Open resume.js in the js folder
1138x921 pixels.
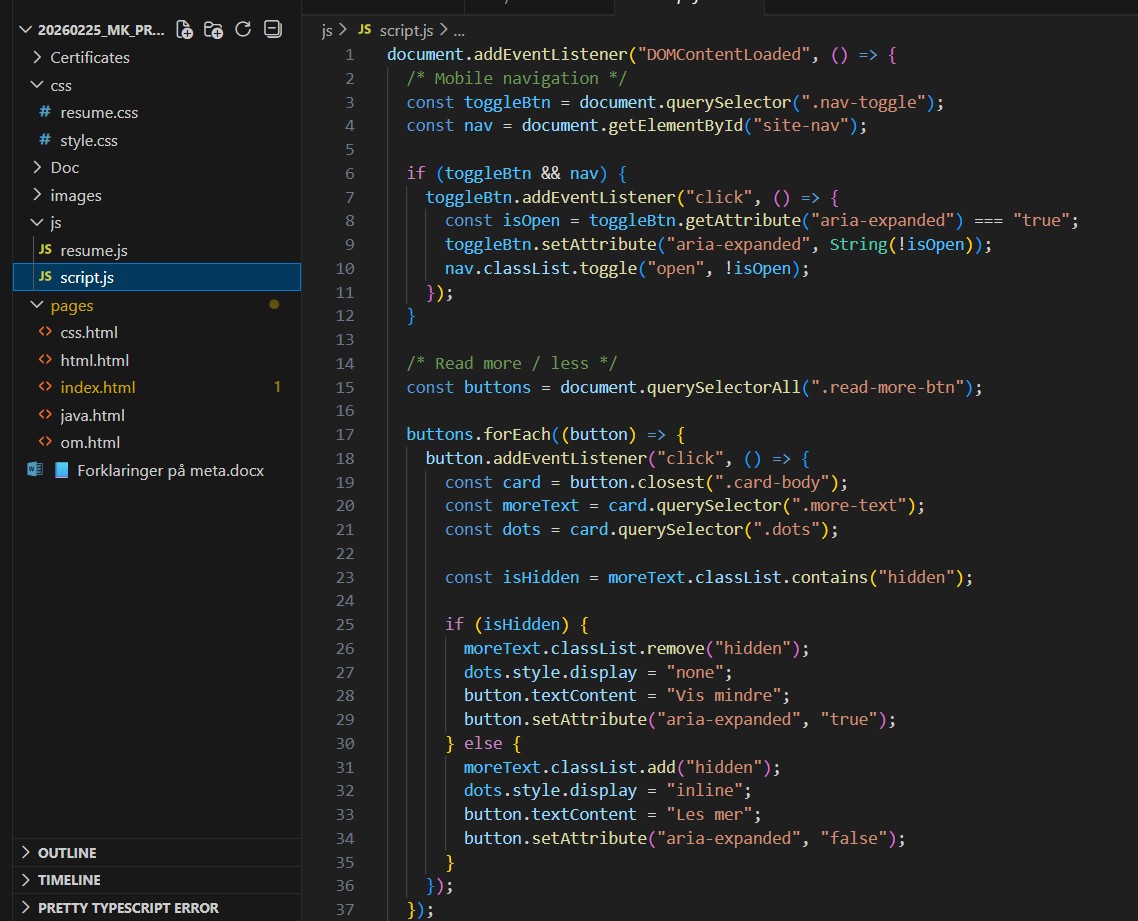tap(94, 250)
